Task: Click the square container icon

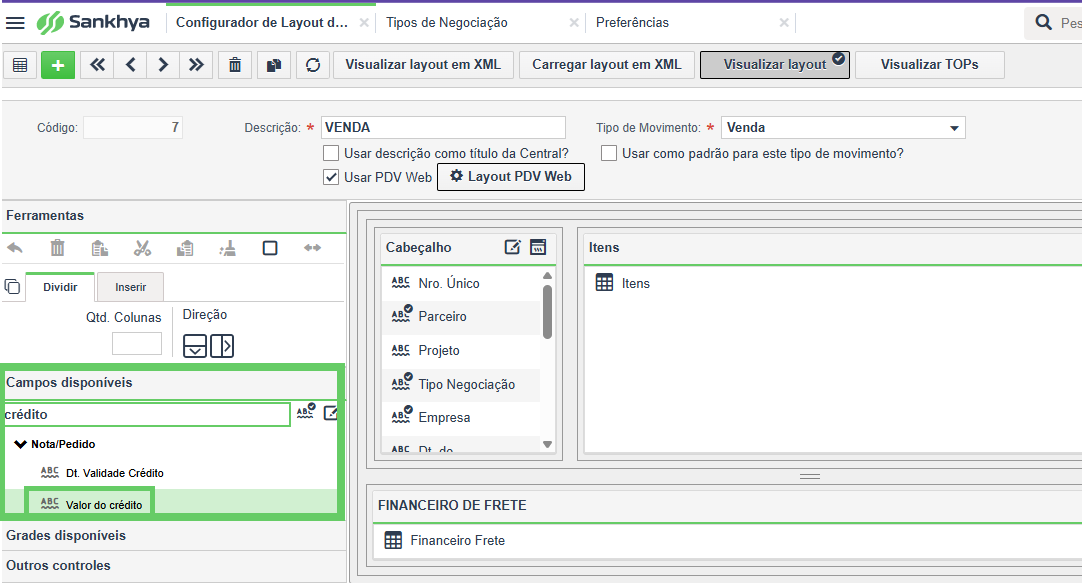Action: click(x=270, y=248)
